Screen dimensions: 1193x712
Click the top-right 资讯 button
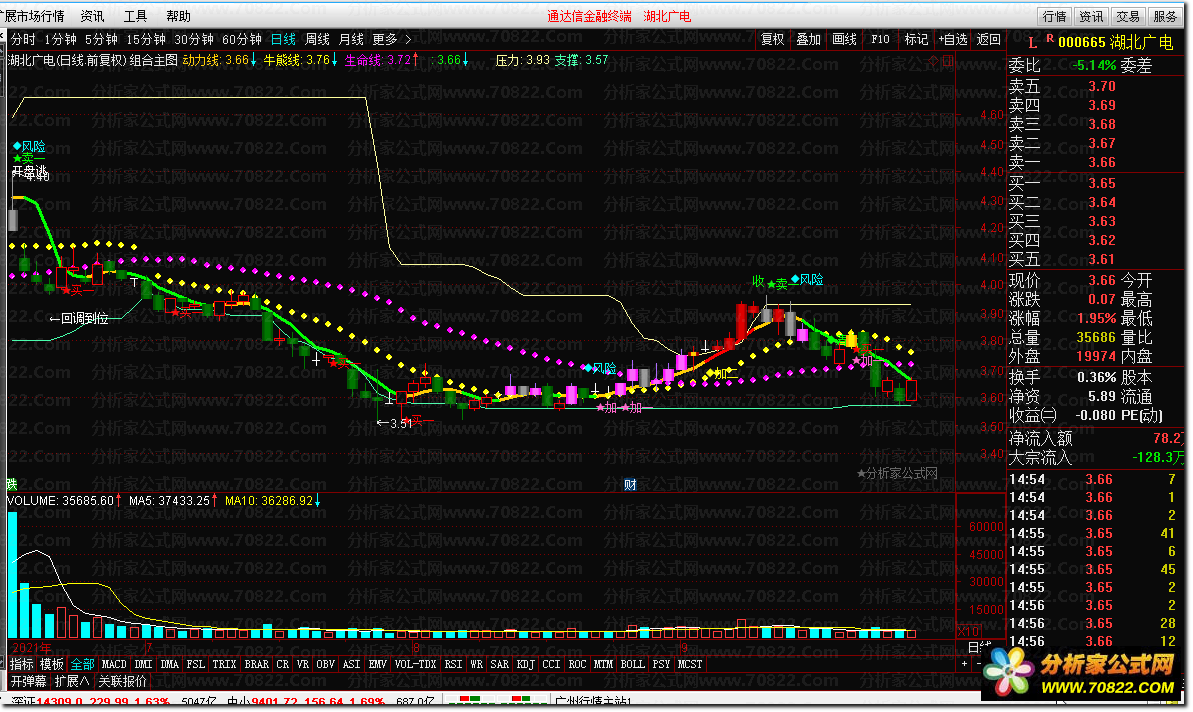[x=1091, y=17]
